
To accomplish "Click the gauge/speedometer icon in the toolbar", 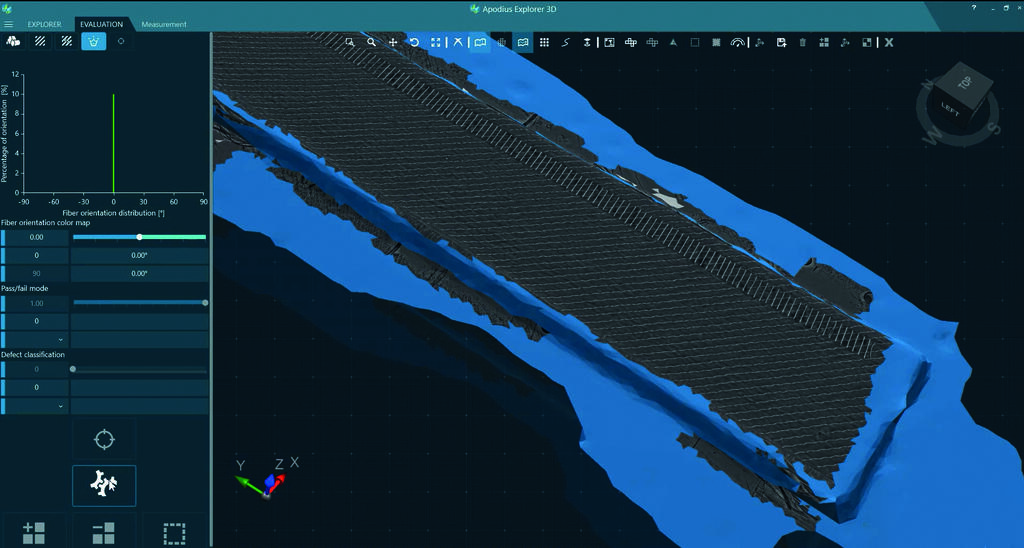I will [x=738, y=42].
